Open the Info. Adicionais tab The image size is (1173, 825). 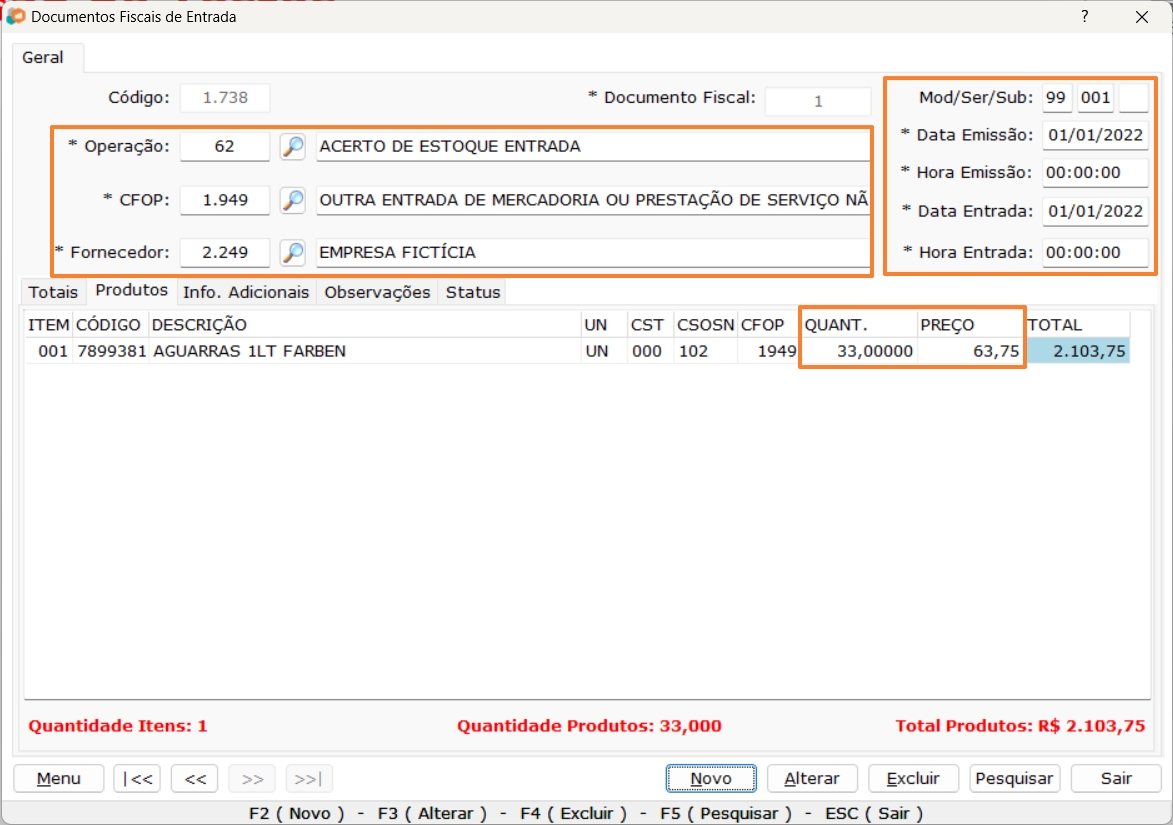(x=246, y=292)
